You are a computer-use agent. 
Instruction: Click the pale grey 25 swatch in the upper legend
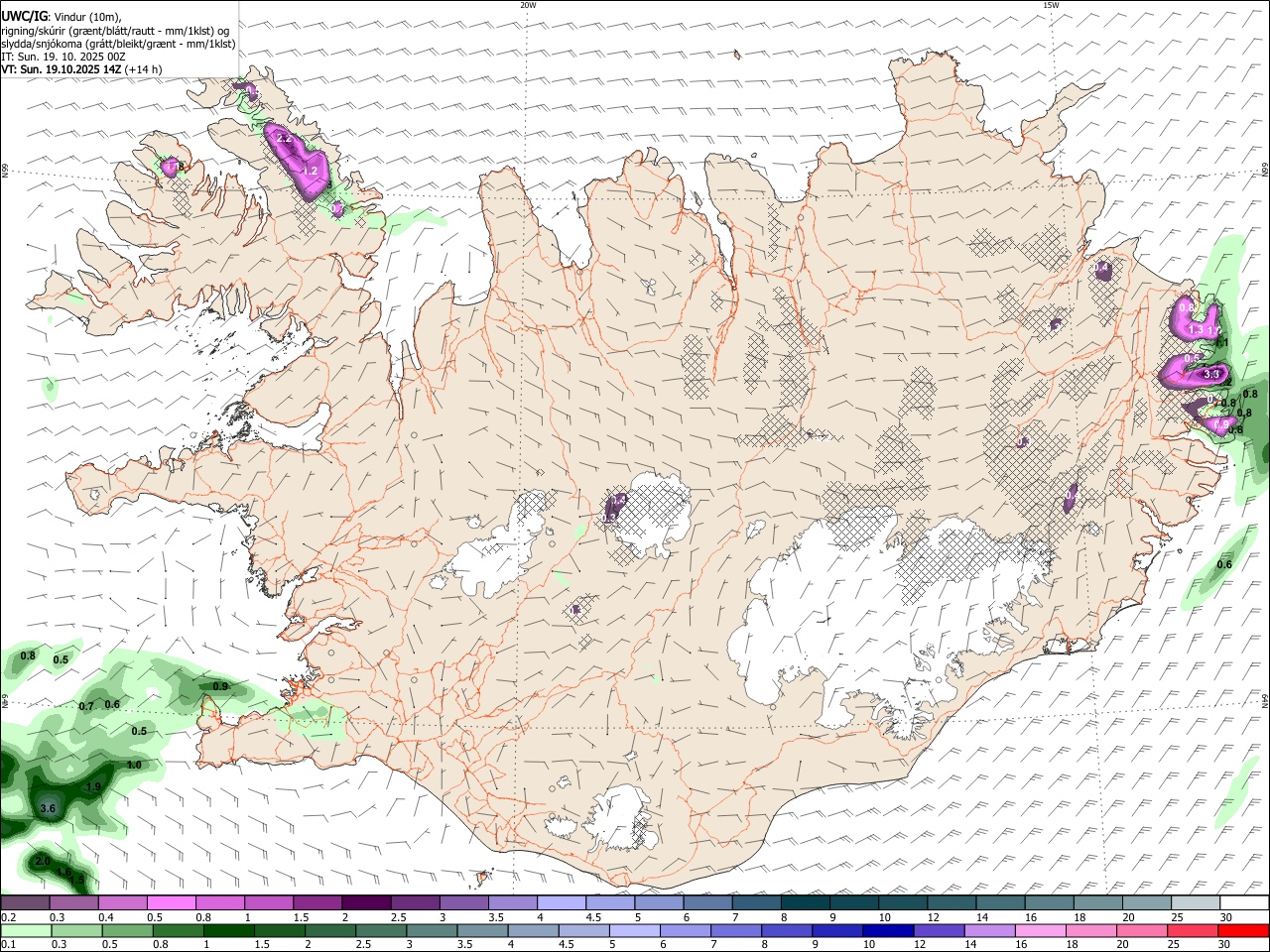click(x=1196, y=903)
